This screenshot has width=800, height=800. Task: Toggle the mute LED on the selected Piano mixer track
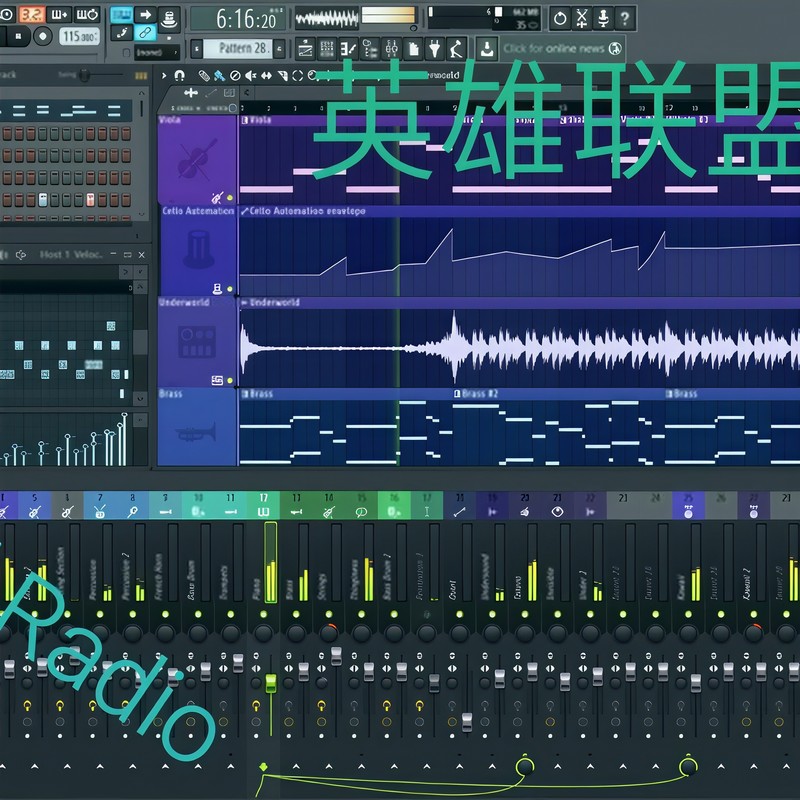click(x=263, y=614)
